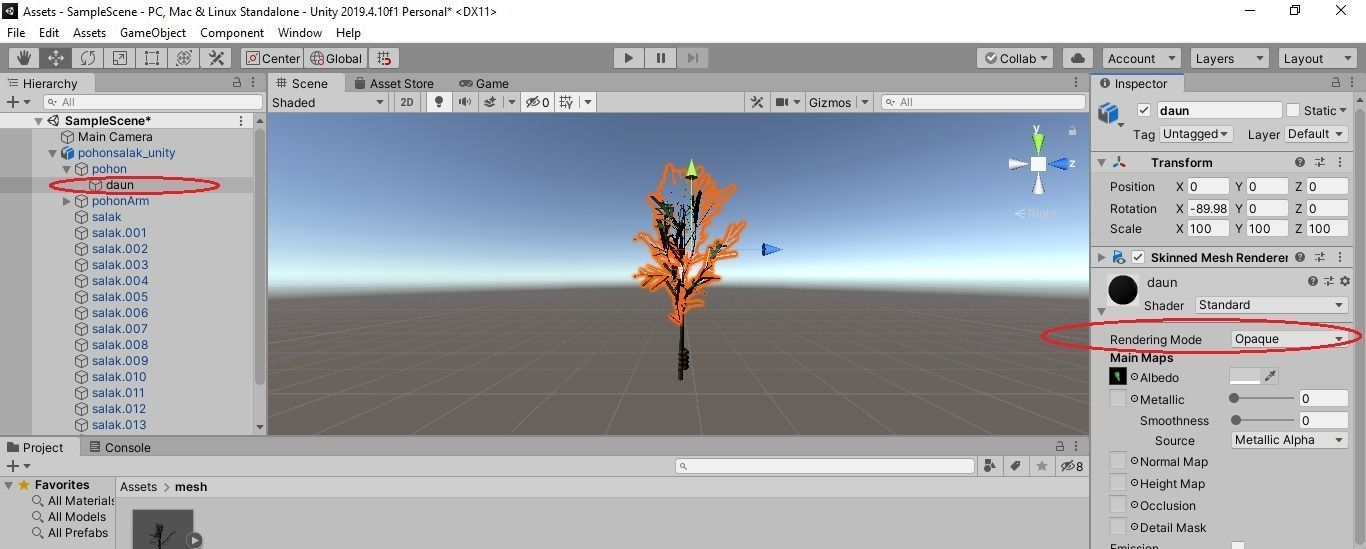Viewport: 1366px width, 549px height.
Task: Open daun material settings gear
Action: coord(1344,282)
